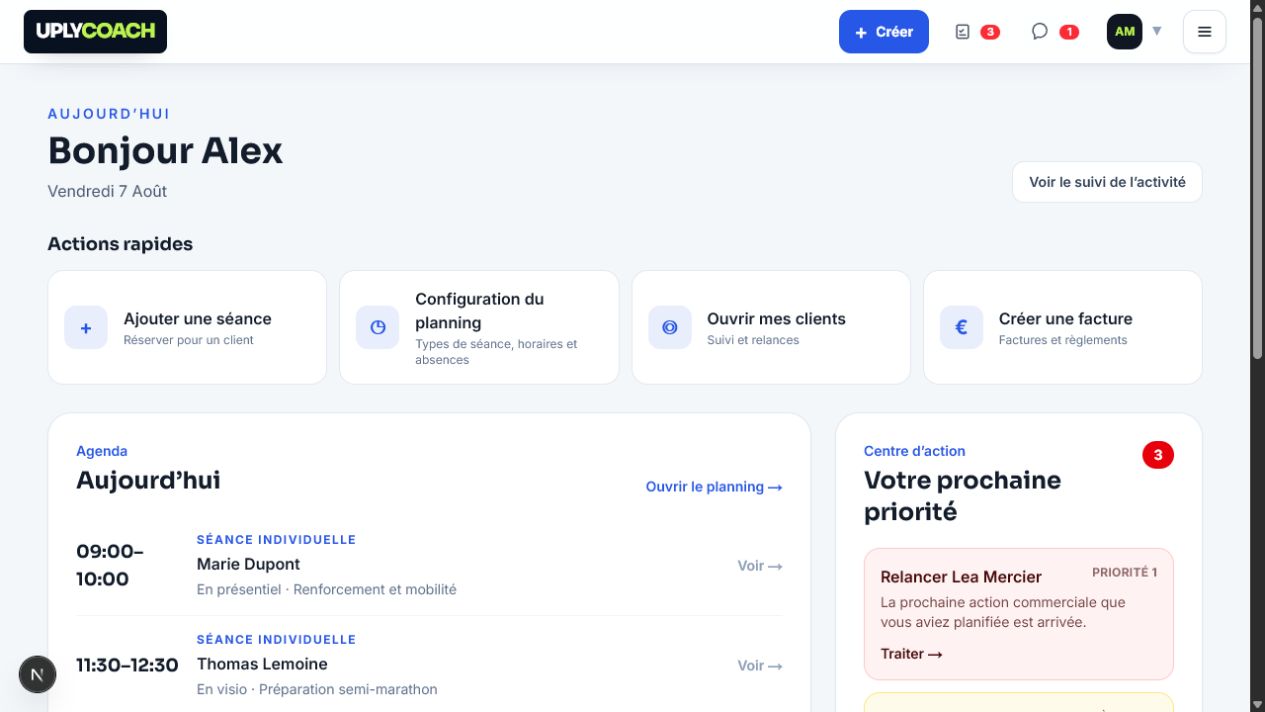Click the AM profile avatar

tap(1124, 32)
